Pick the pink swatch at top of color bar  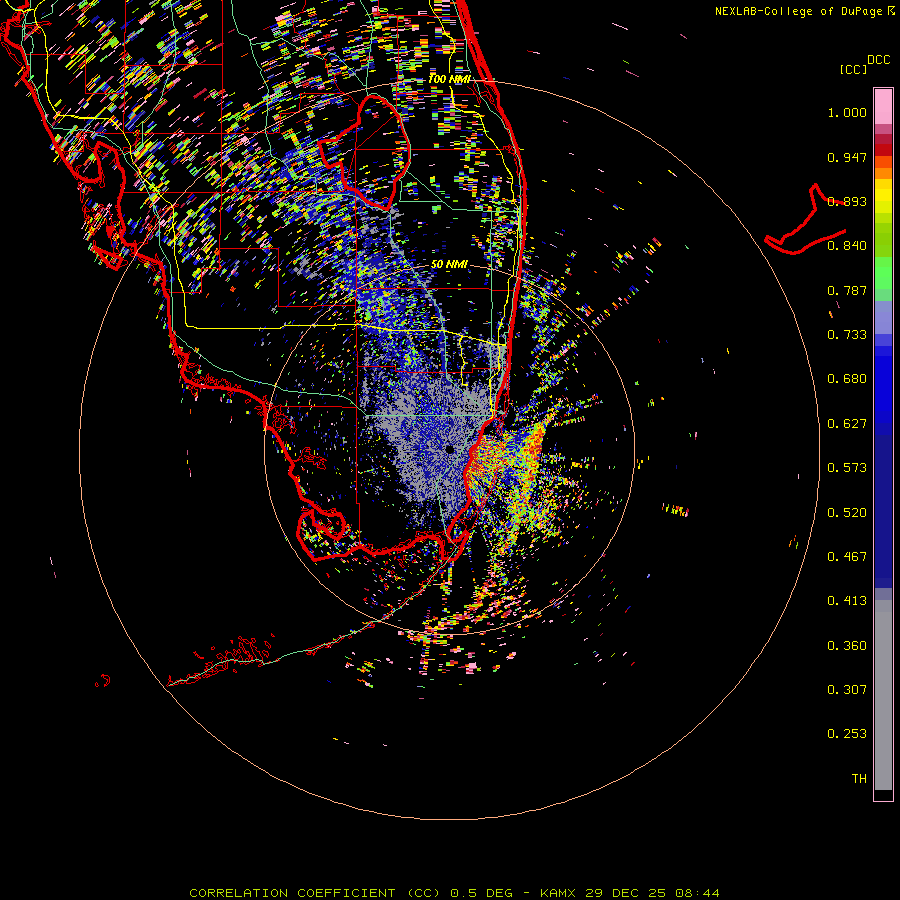tap(883, 106)
